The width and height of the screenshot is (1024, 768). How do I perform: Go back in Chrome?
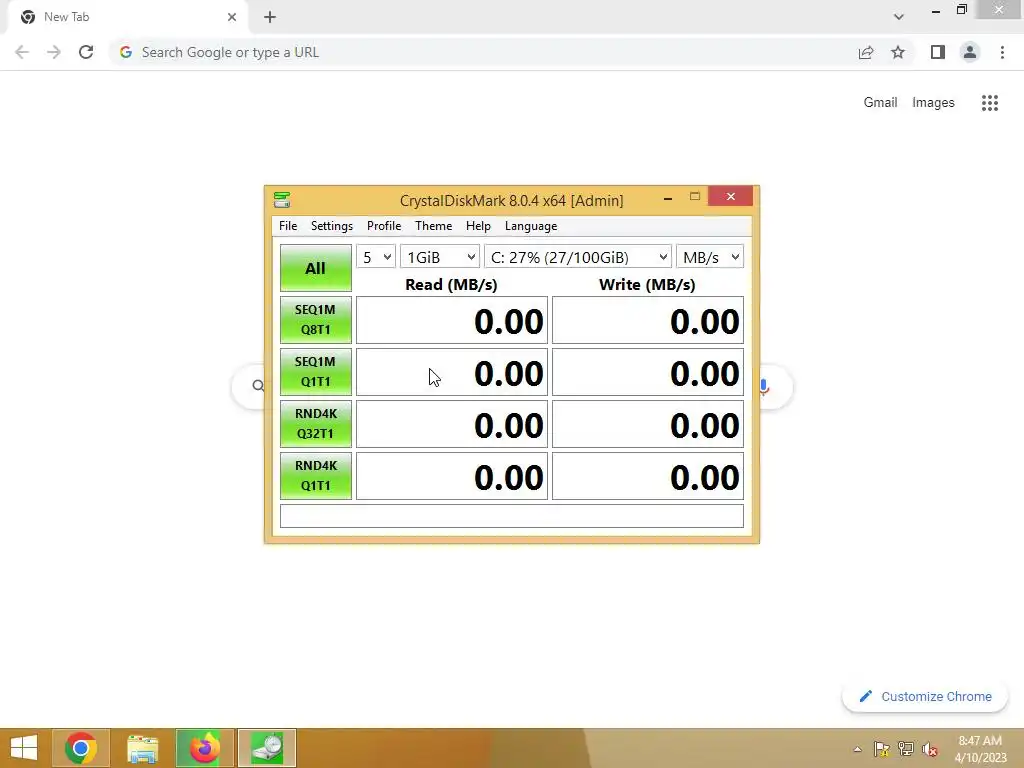[22, 52]
